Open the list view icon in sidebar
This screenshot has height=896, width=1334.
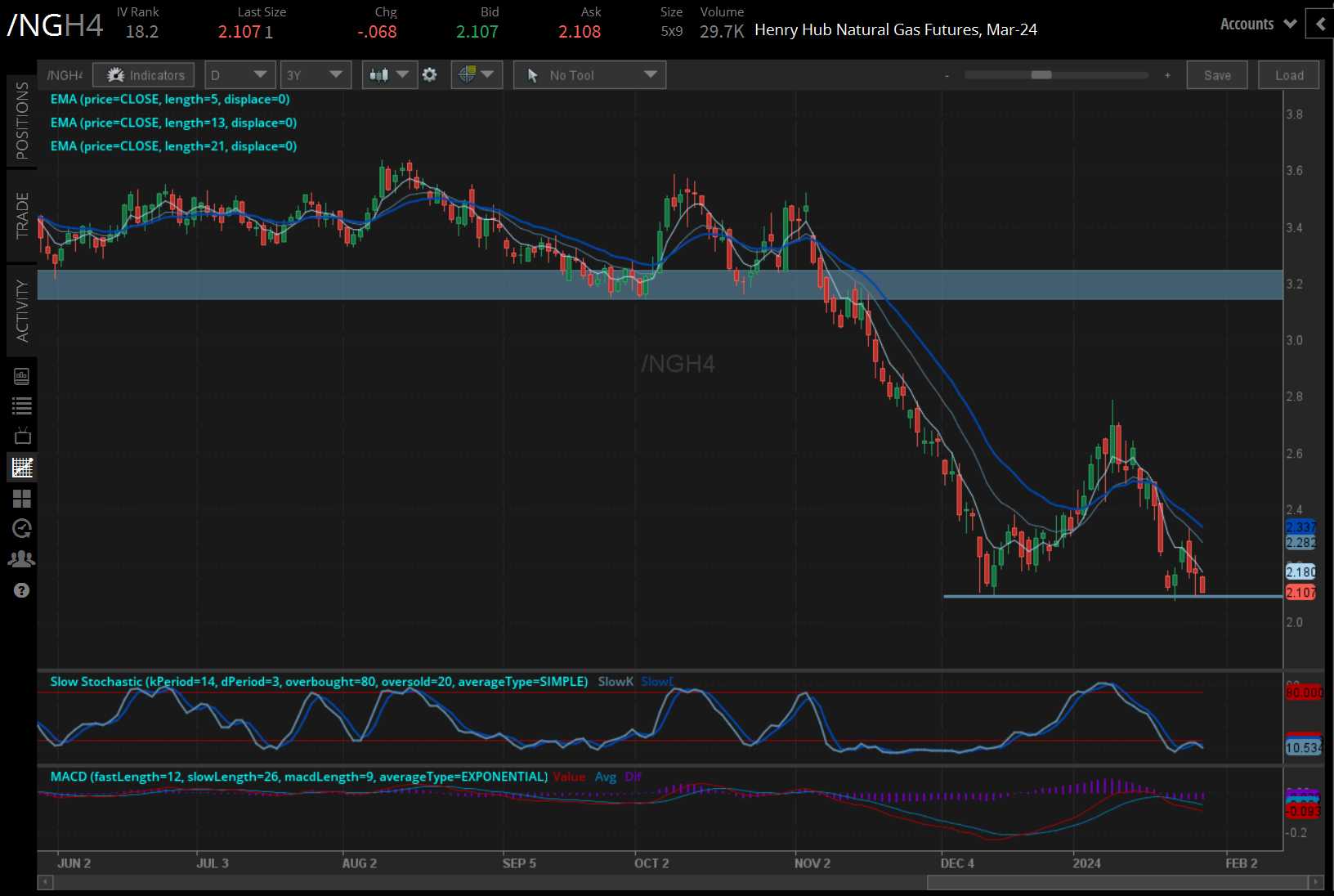coord(22,405)
